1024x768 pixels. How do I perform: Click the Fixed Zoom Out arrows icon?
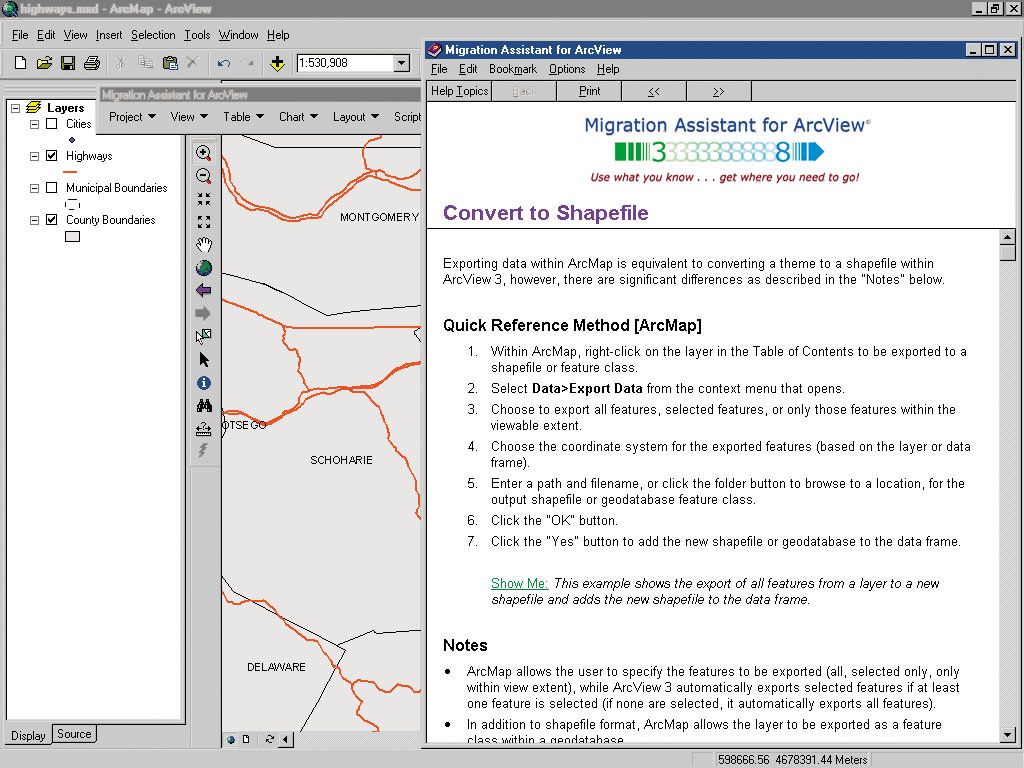tap(204, 222)
